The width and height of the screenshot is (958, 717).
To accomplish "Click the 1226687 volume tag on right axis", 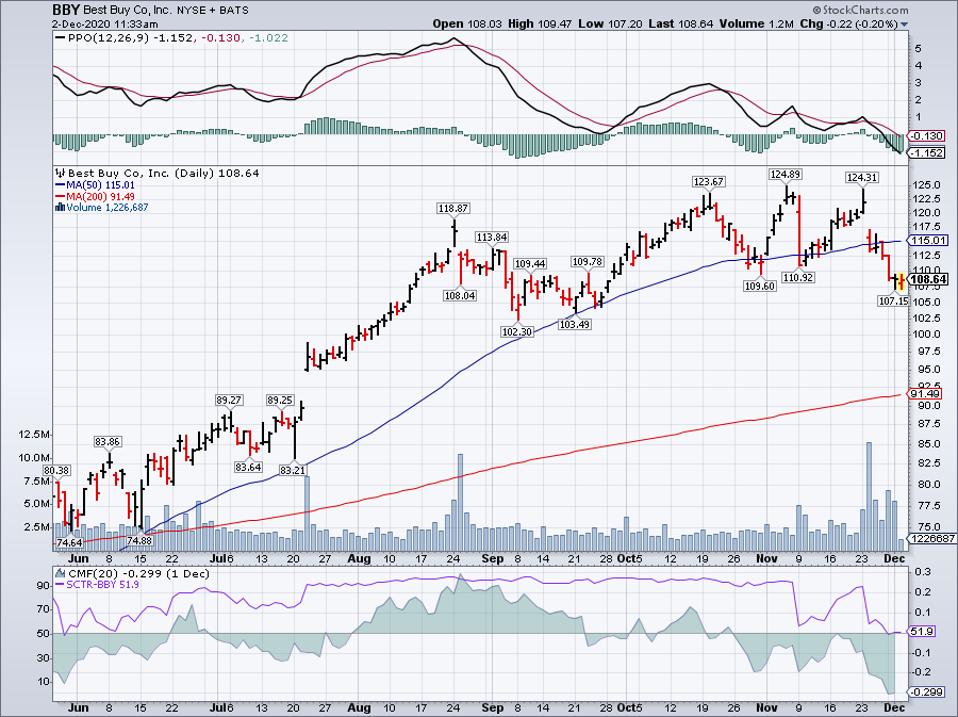I will click(931, 539).
